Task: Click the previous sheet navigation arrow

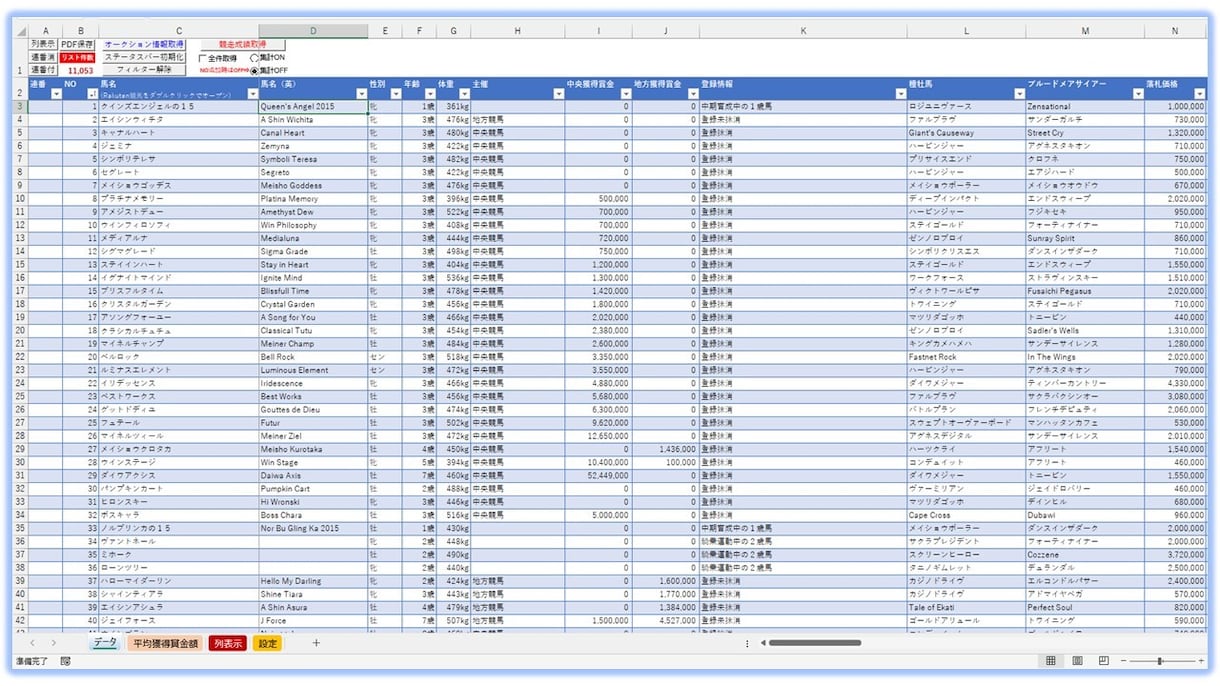Action: 32,643
